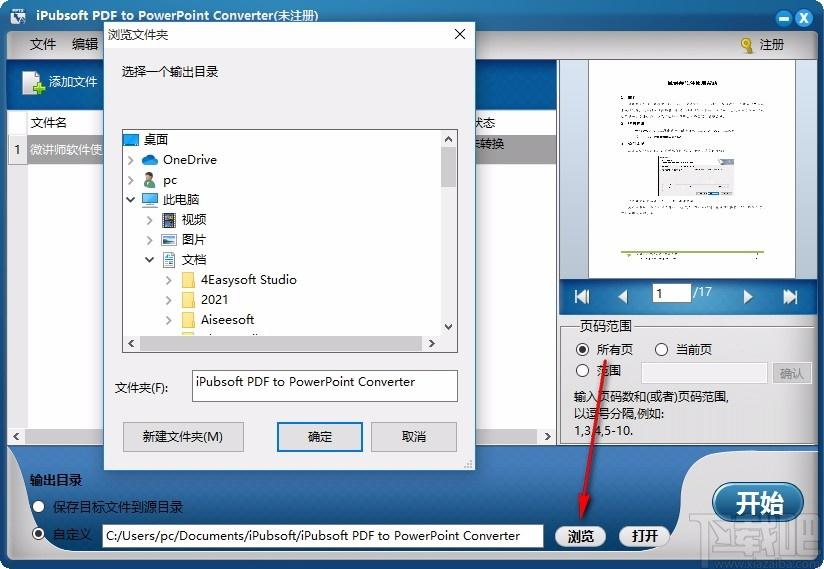The image size is (824, 569).
Task: Click the Open (打开) button
Action: click(x=645, y=536)
